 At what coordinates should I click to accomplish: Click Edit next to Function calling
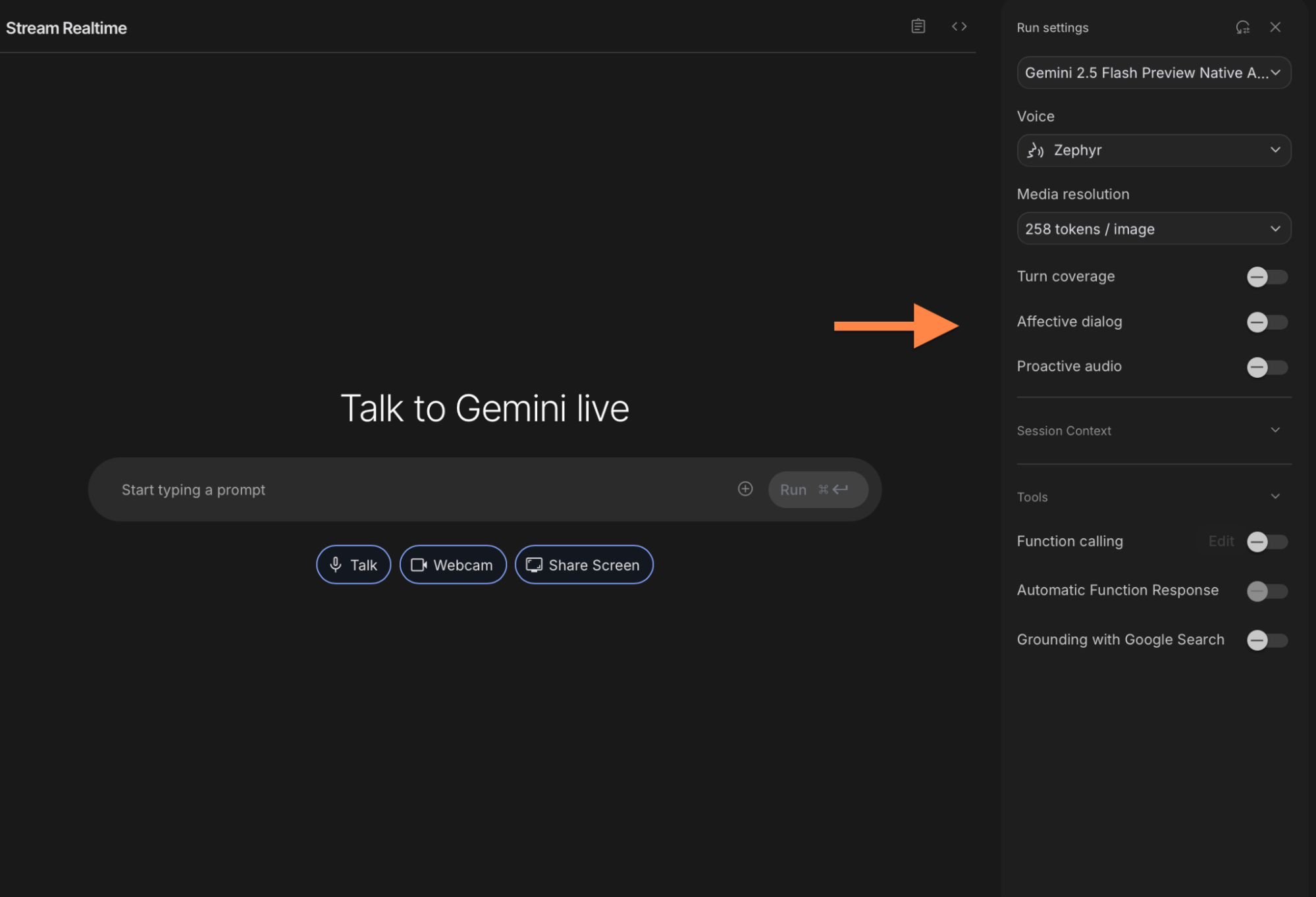point(1221,542)
